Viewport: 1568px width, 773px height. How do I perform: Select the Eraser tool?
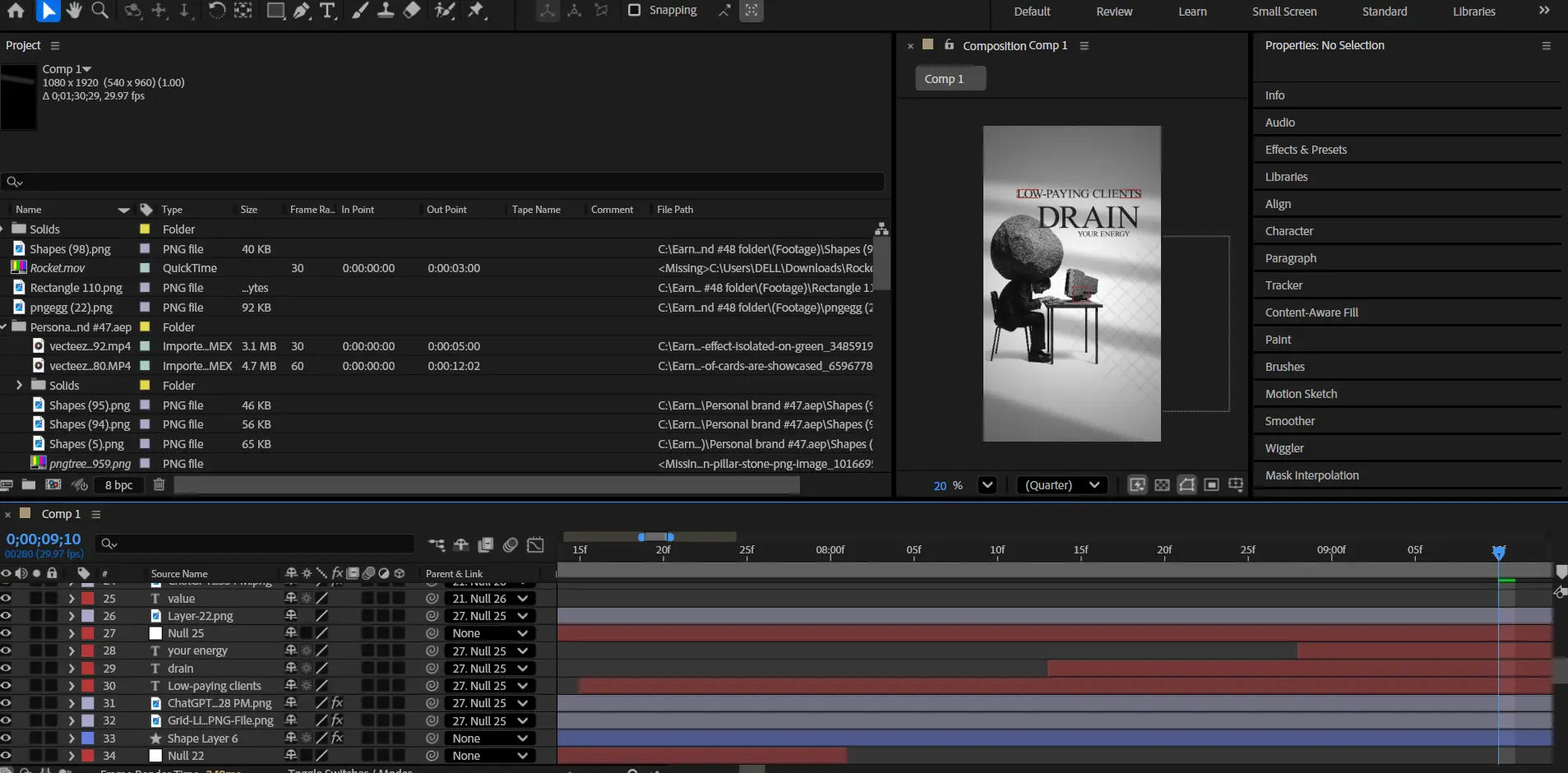click(x=412, y=11)
